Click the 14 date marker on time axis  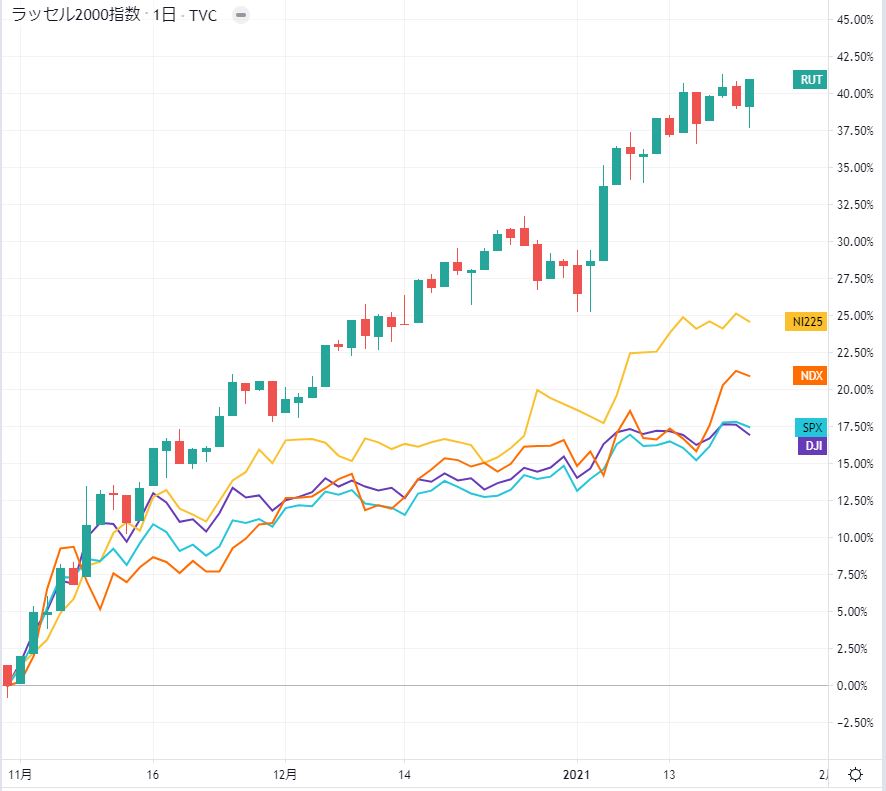coord(404,775)
